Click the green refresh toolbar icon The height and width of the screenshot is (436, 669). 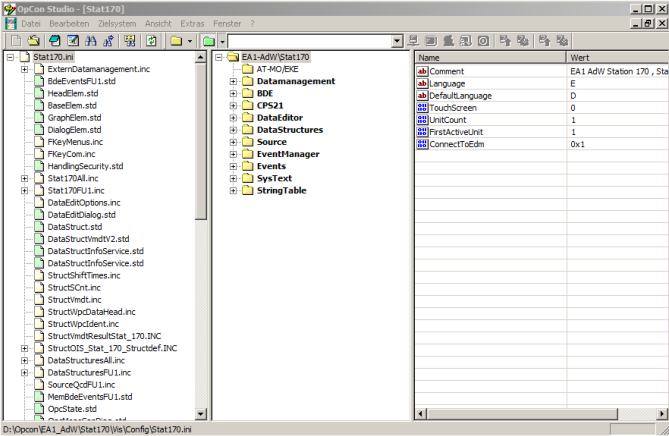click(x=151, y=41)
